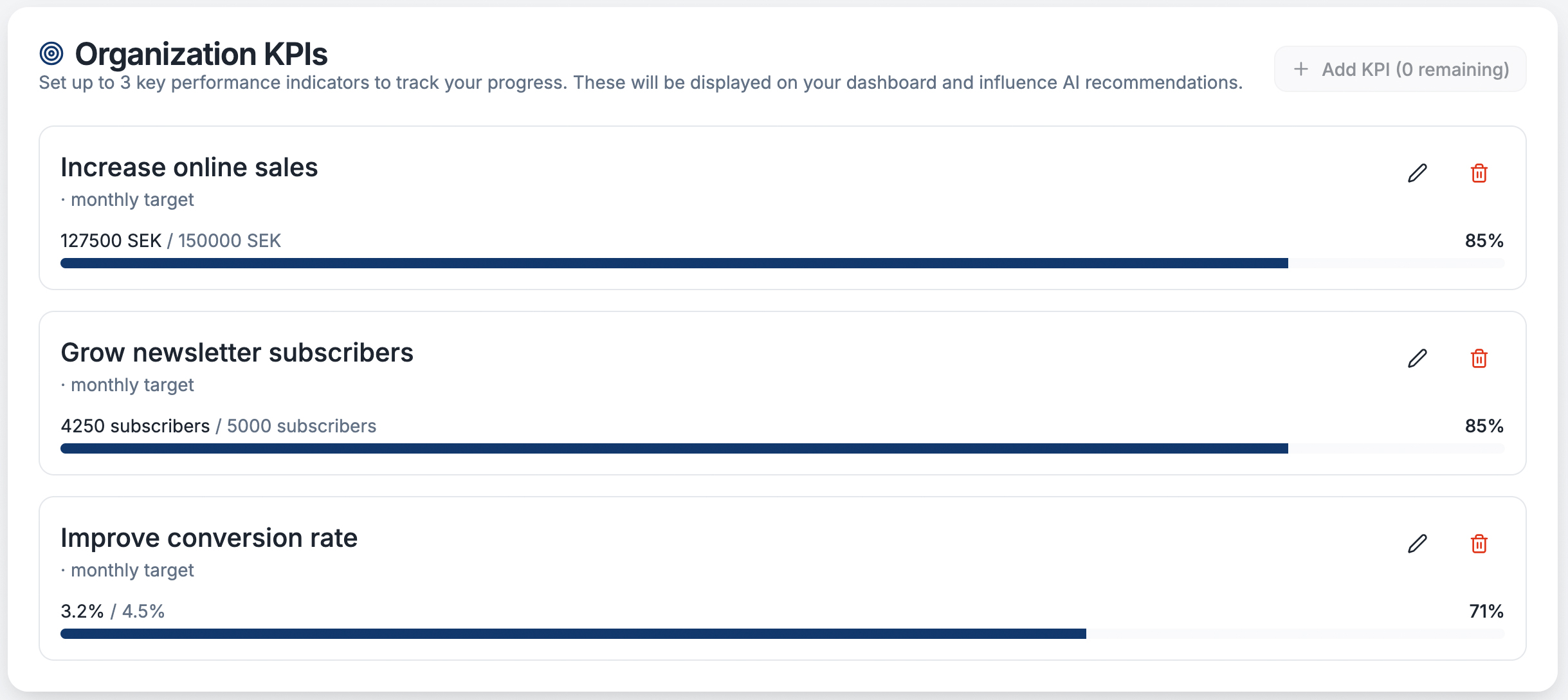
Task: Delete the Increase online sales KPI
Action: (x=1479, y=173)
